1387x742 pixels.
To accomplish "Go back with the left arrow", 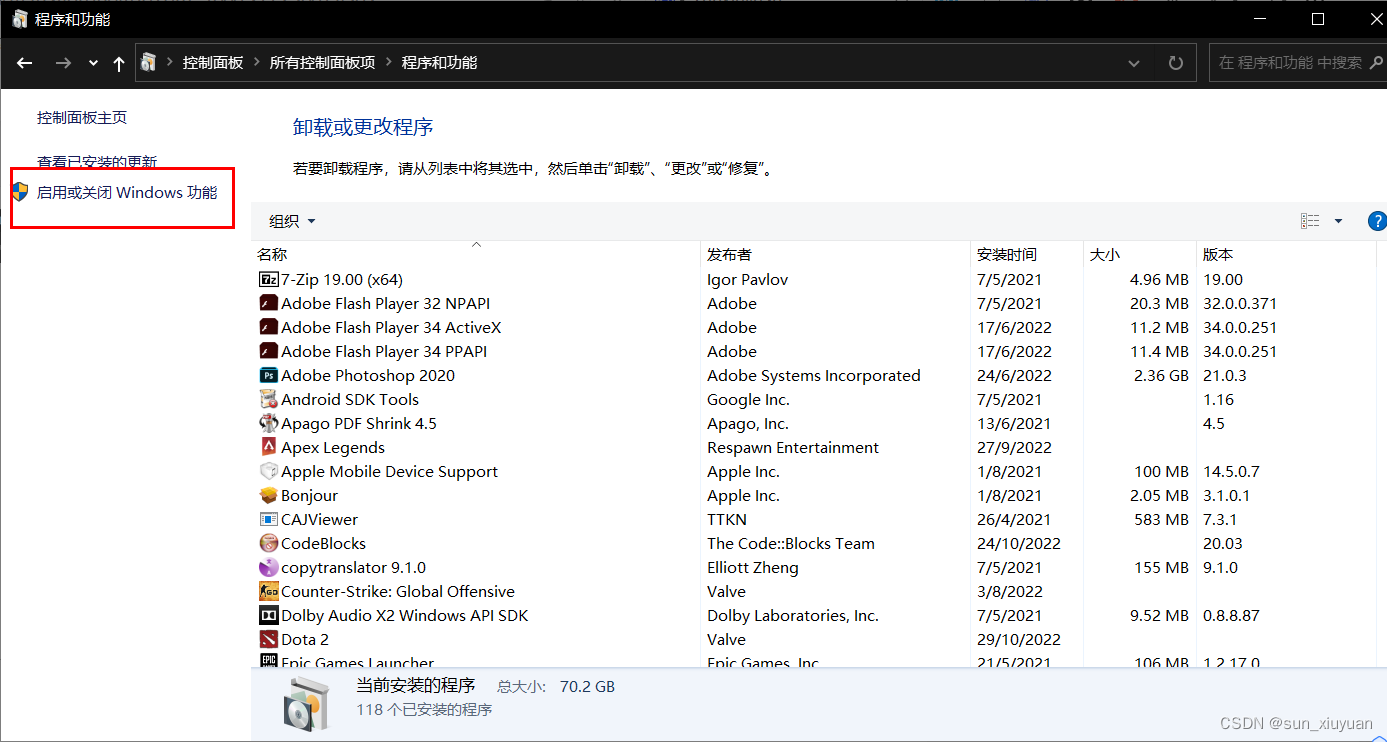I will pos(24,63).
